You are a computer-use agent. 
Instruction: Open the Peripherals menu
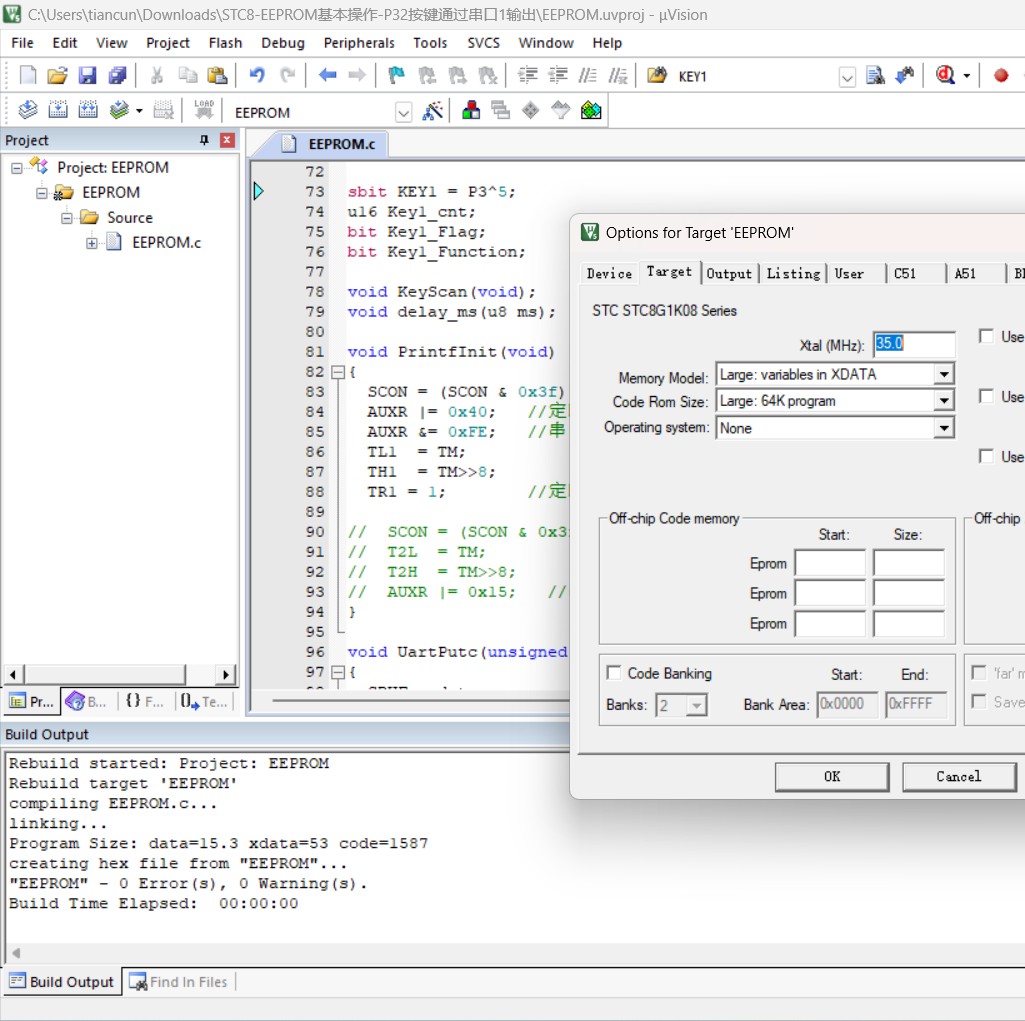pos(359,43)
